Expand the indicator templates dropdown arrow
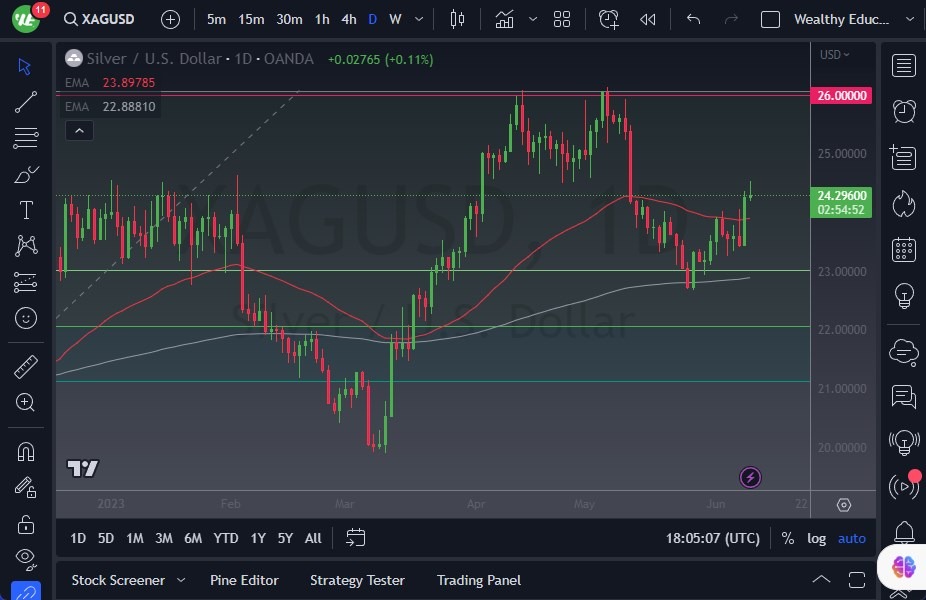The width and height of the screenshot is (926, 600). click(533, 19)
